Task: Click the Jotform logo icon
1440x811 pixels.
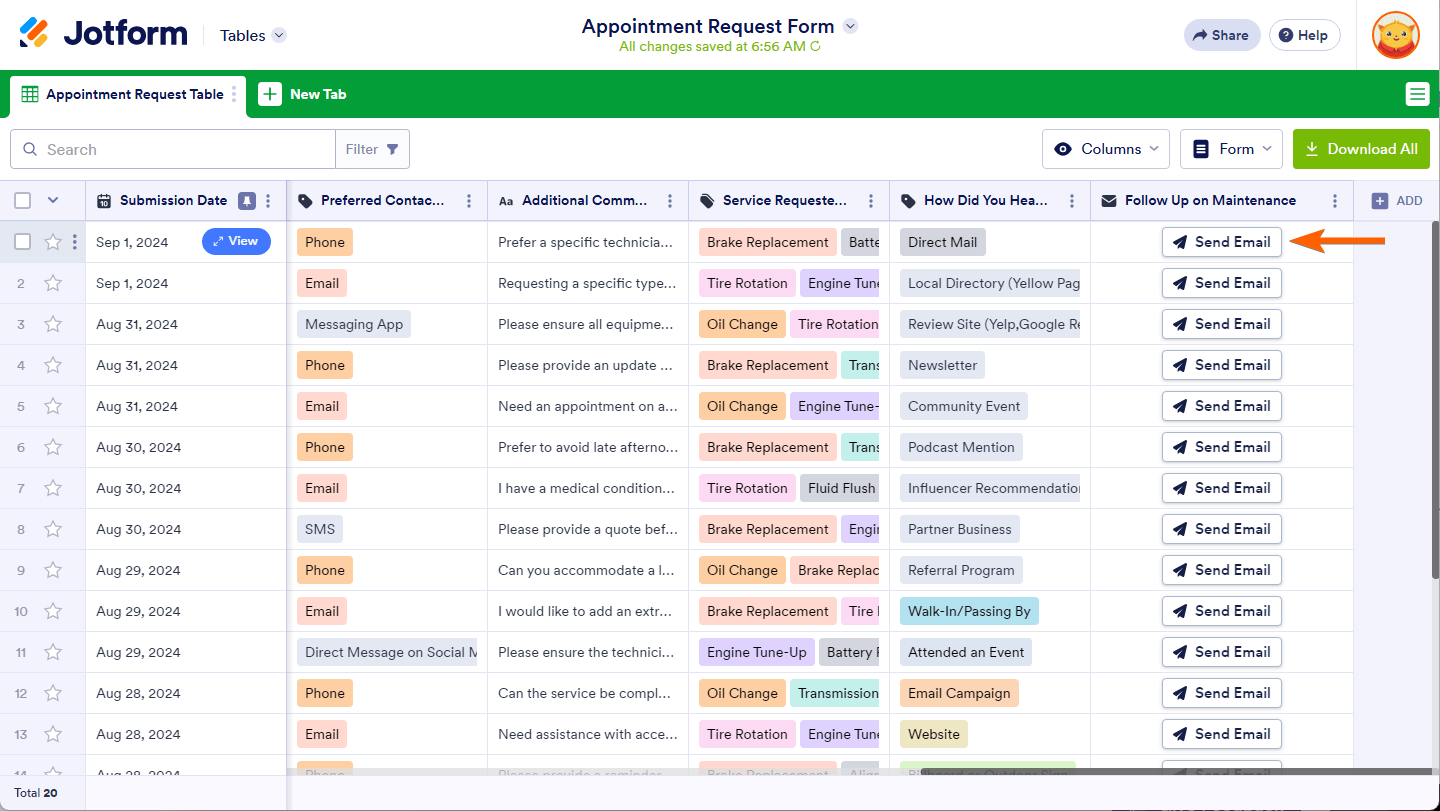Action: (34, 33)
